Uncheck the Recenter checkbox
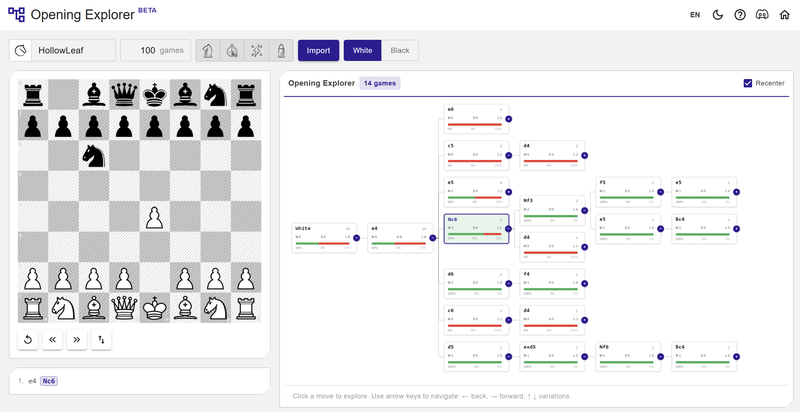Screen dimensions: 800x412 pyautogui.click(x=748, y=83)
